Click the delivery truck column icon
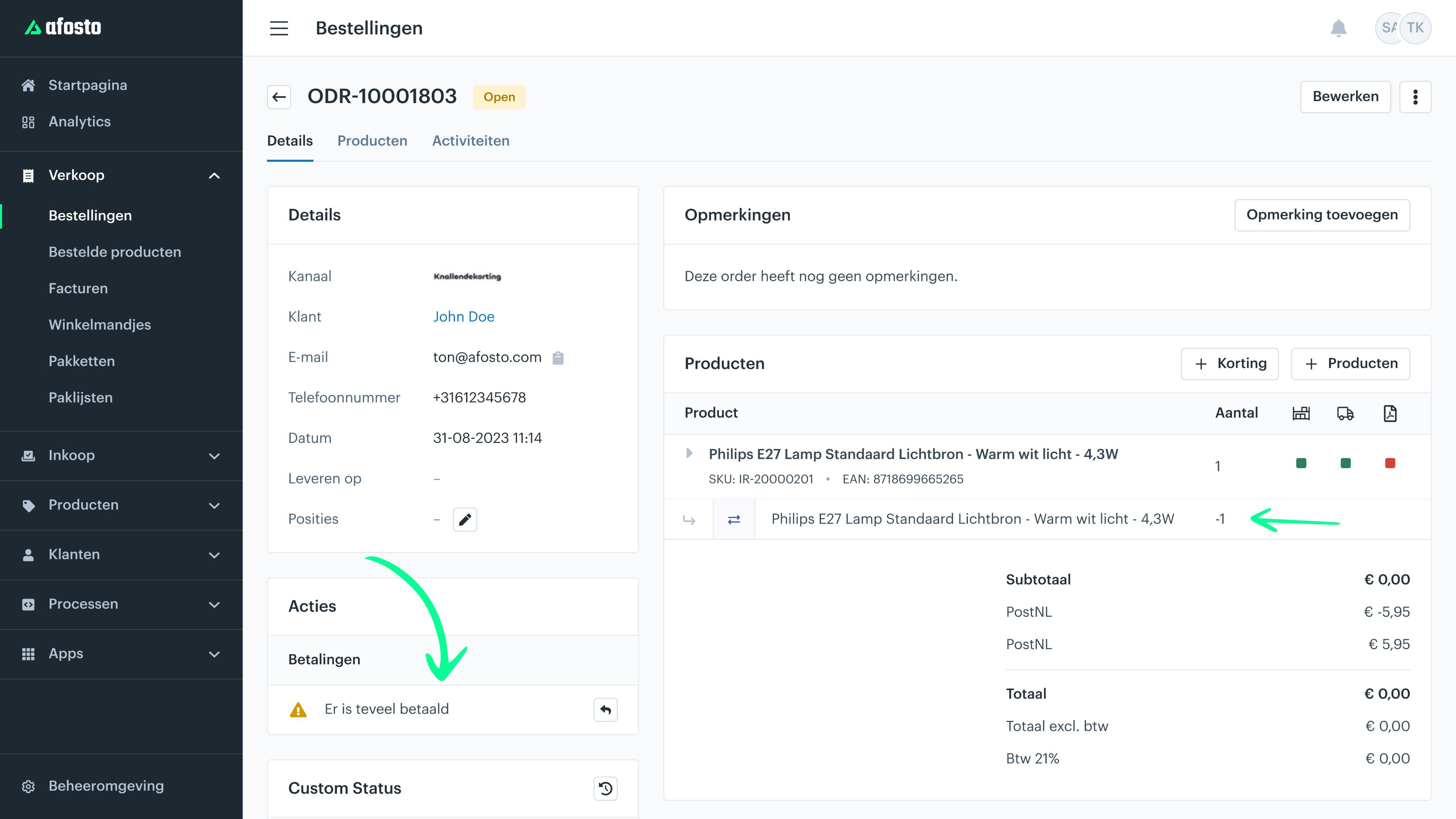Viewport: 1456px width, 819px height. tap(1345, 413)
